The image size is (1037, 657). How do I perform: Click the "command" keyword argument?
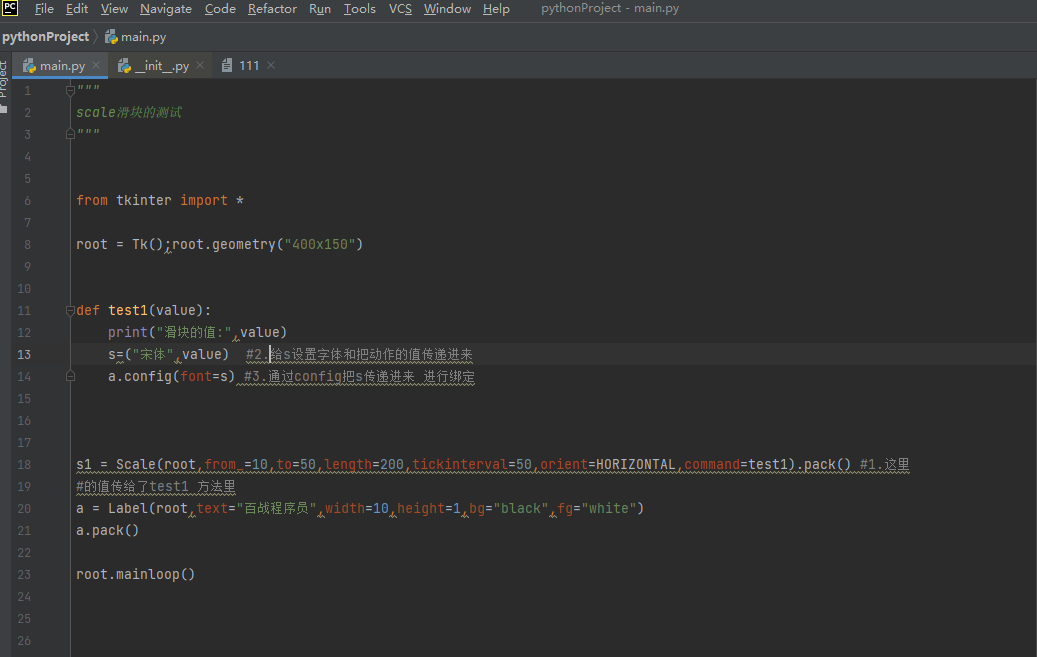pyautogui.click(x=712, y=464)
